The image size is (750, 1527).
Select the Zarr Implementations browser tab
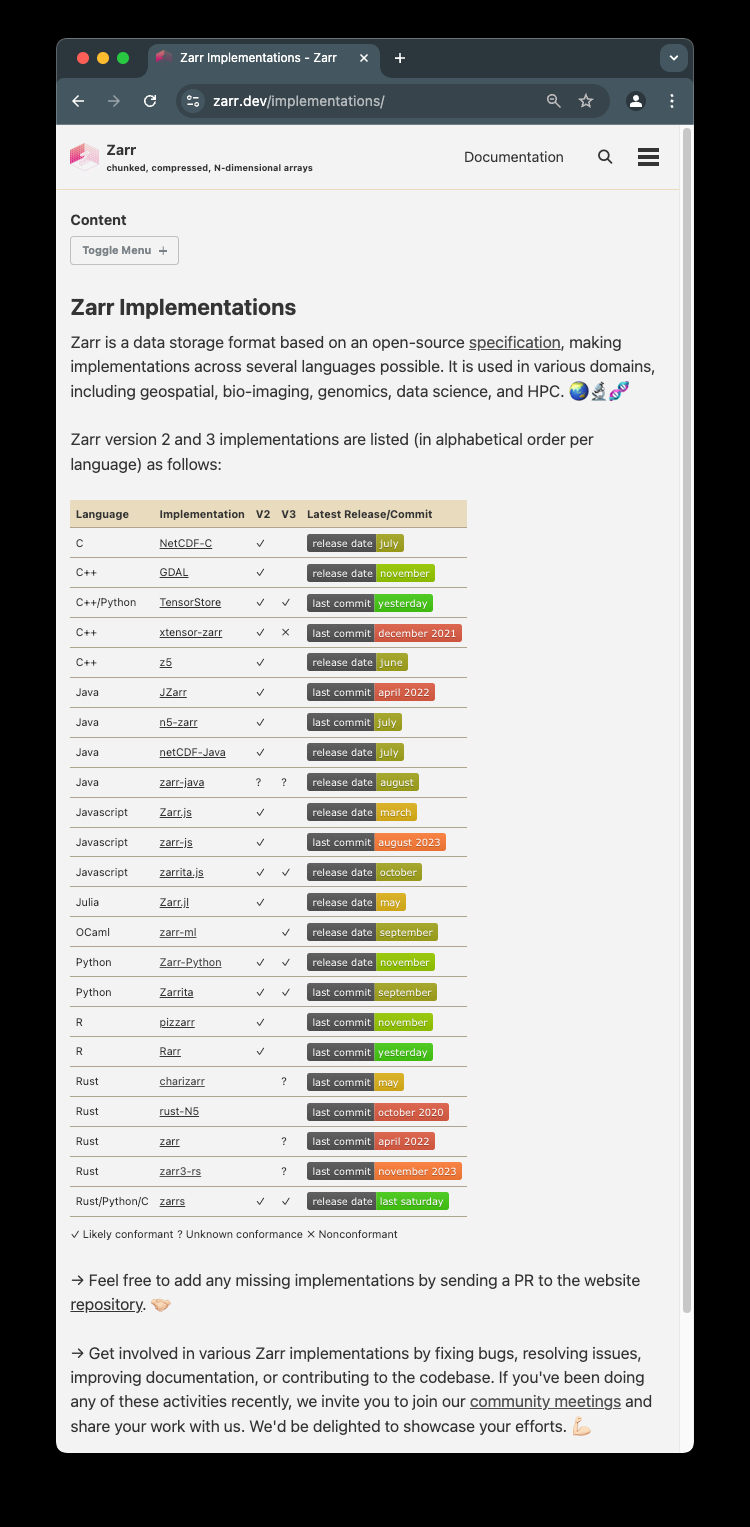point(256,58)
